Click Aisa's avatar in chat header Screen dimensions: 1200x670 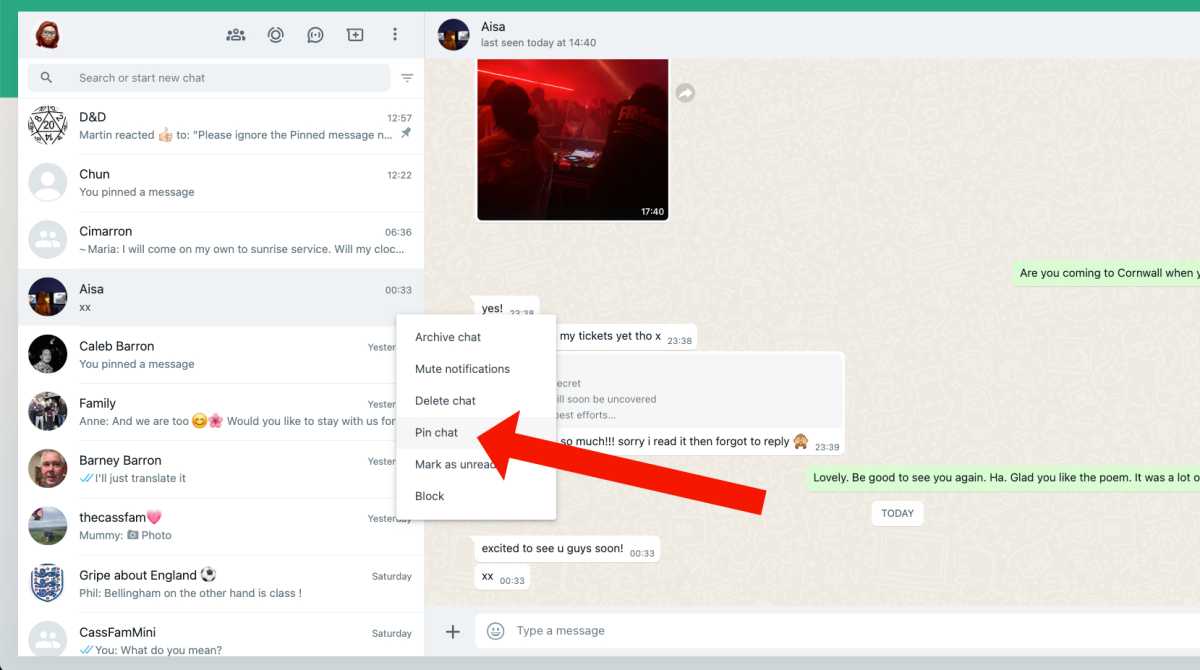click(x=454, y=35)
